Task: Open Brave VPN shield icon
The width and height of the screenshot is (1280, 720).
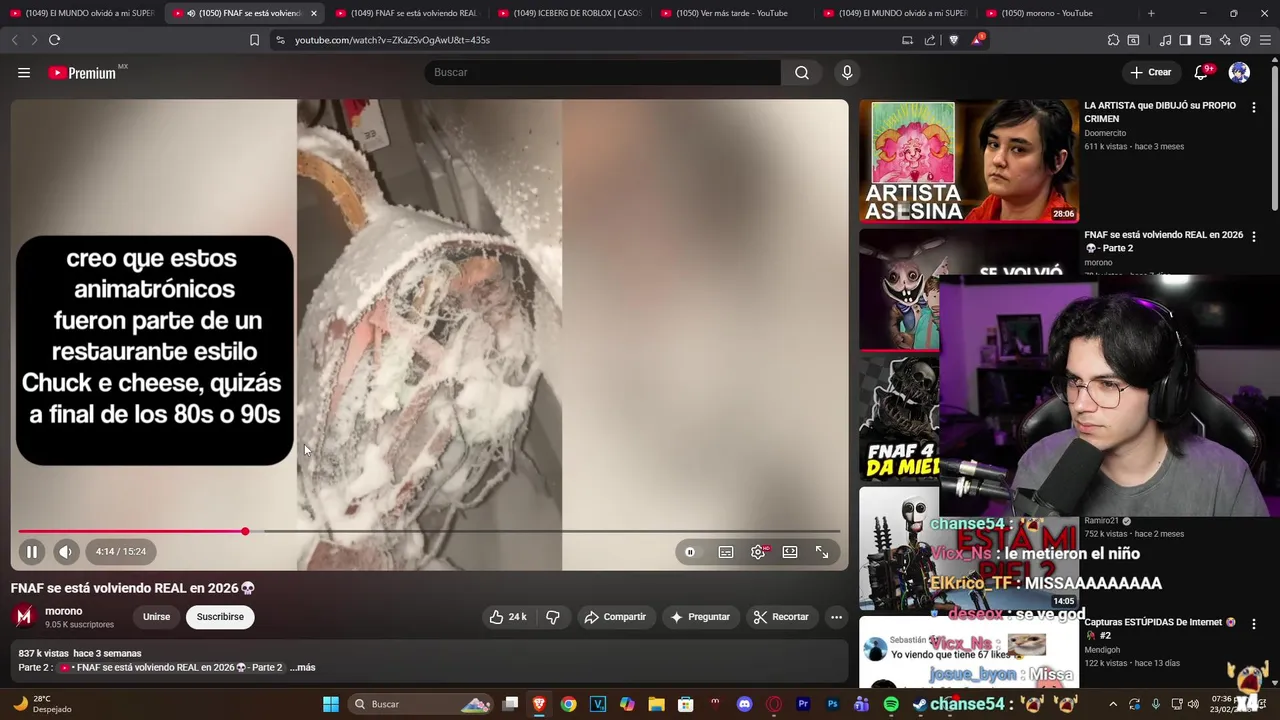Action: pyautogui.click(x=1245, y=40)
